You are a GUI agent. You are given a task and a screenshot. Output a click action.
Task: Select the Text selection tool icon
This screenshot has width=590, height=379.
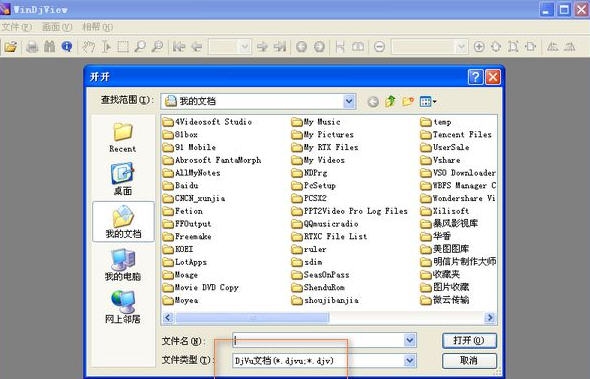pos(106,47)
